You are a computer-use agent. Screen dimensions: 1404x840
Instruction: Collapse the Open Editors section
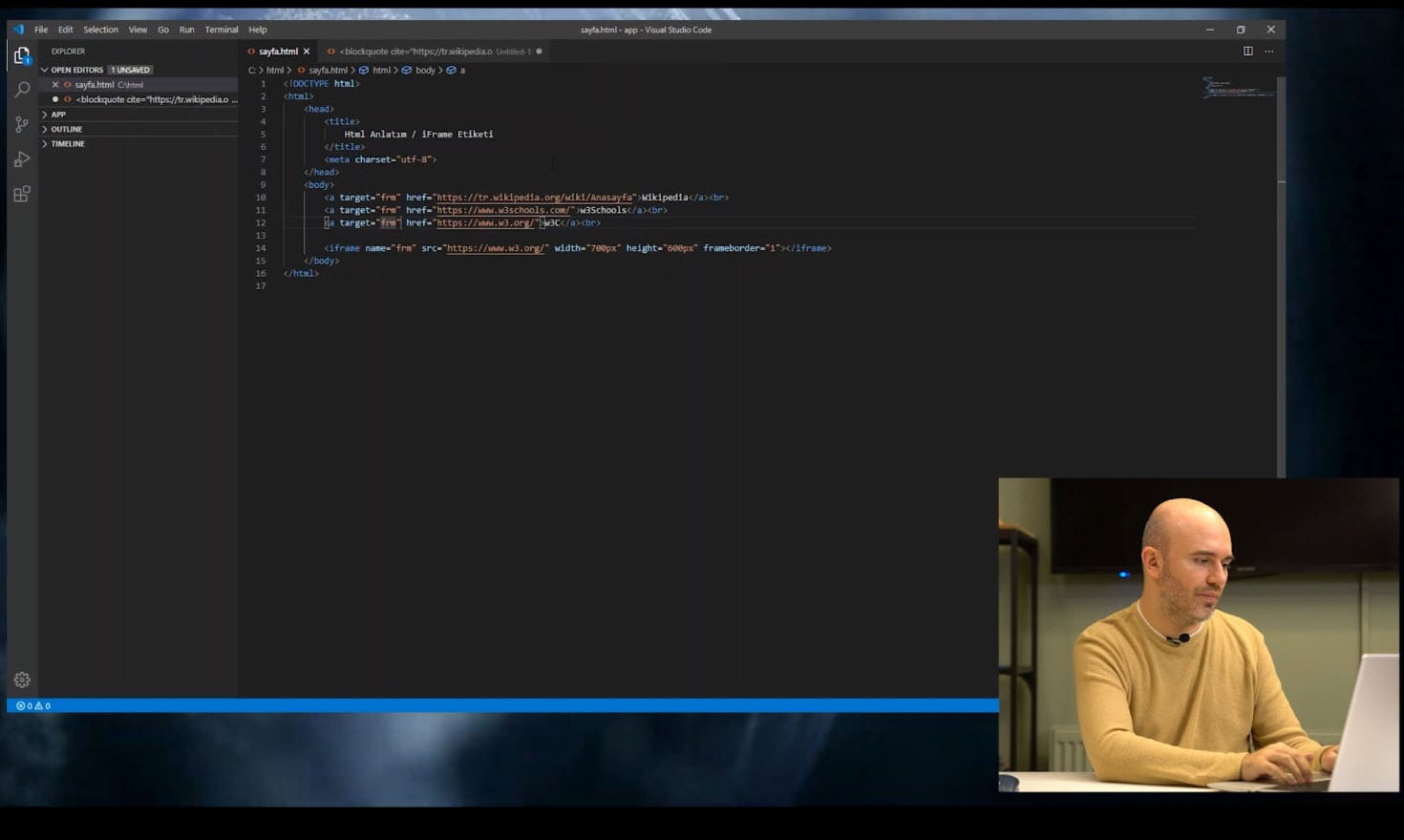coord(45,70)
